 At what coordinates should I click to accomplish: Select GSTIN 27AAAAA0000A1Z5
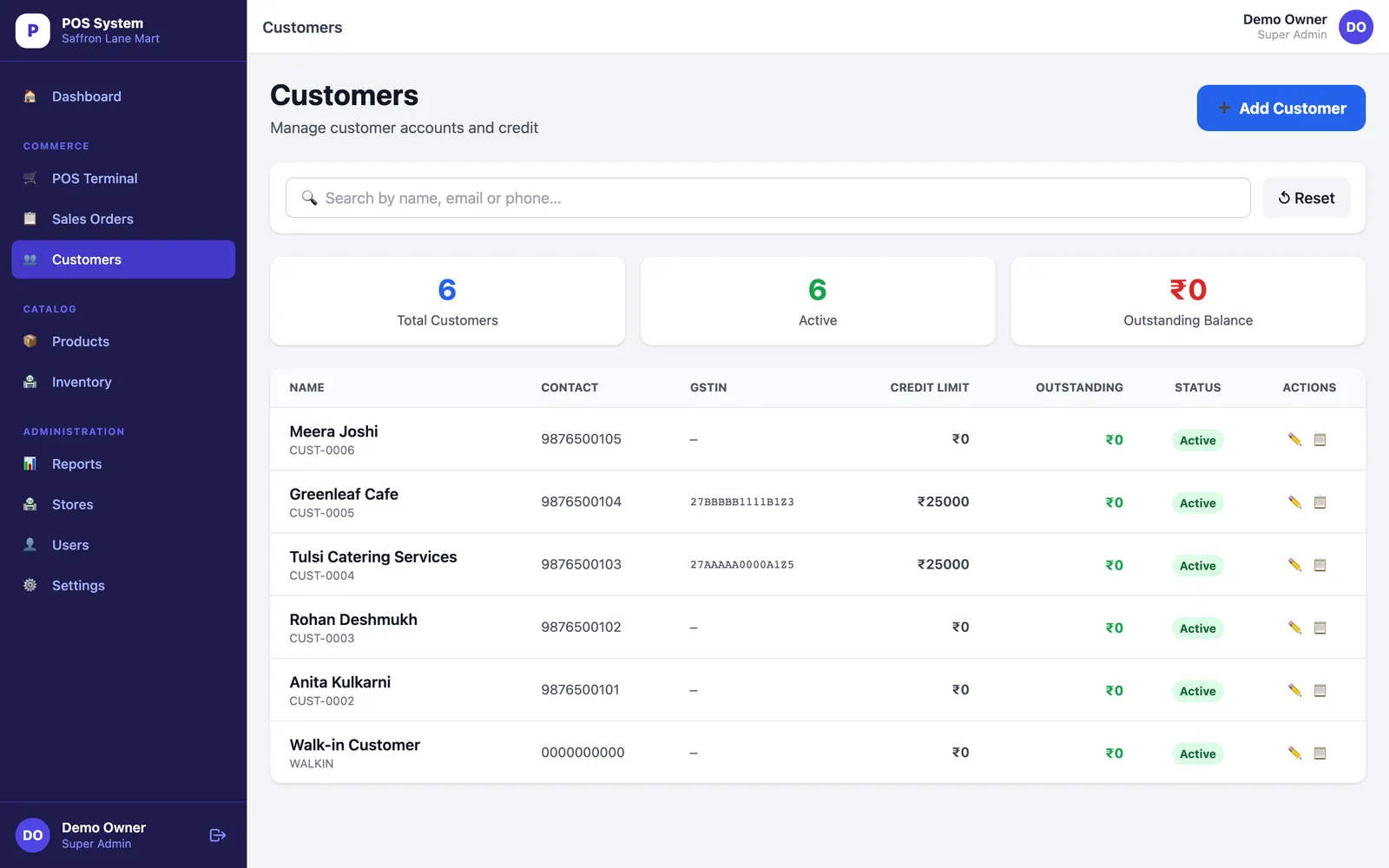point(742,564)
